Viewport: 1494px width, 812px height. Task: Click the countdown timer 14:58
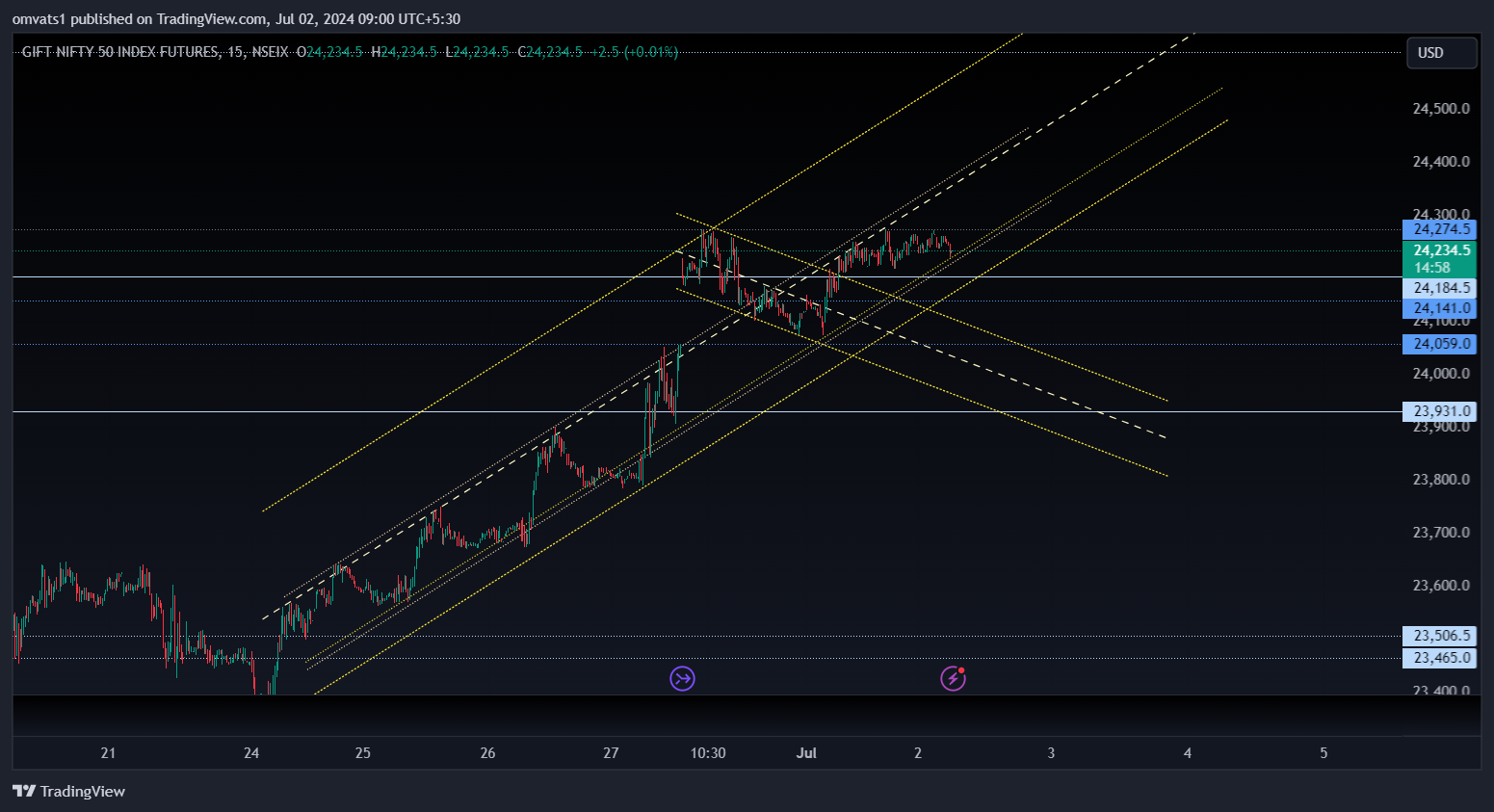pyautogui.click(x=1432, y=268)
